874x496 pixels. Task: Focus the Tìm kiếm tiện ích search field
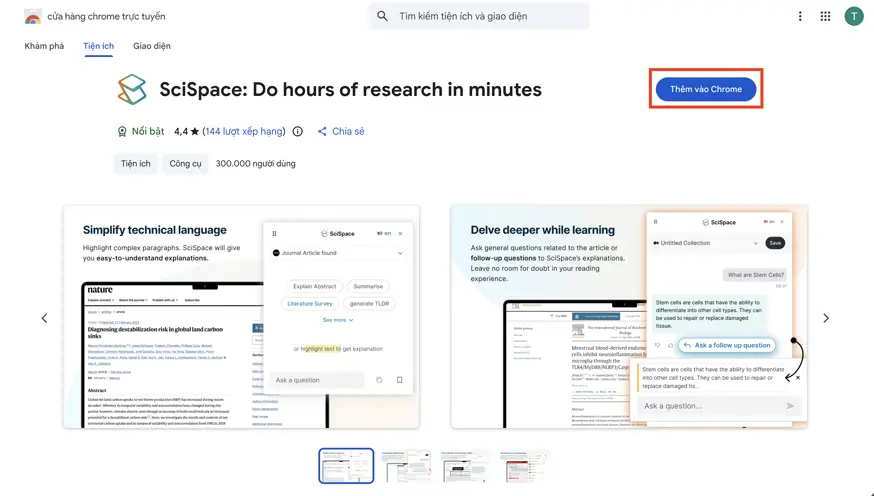[x=478, y=16]
